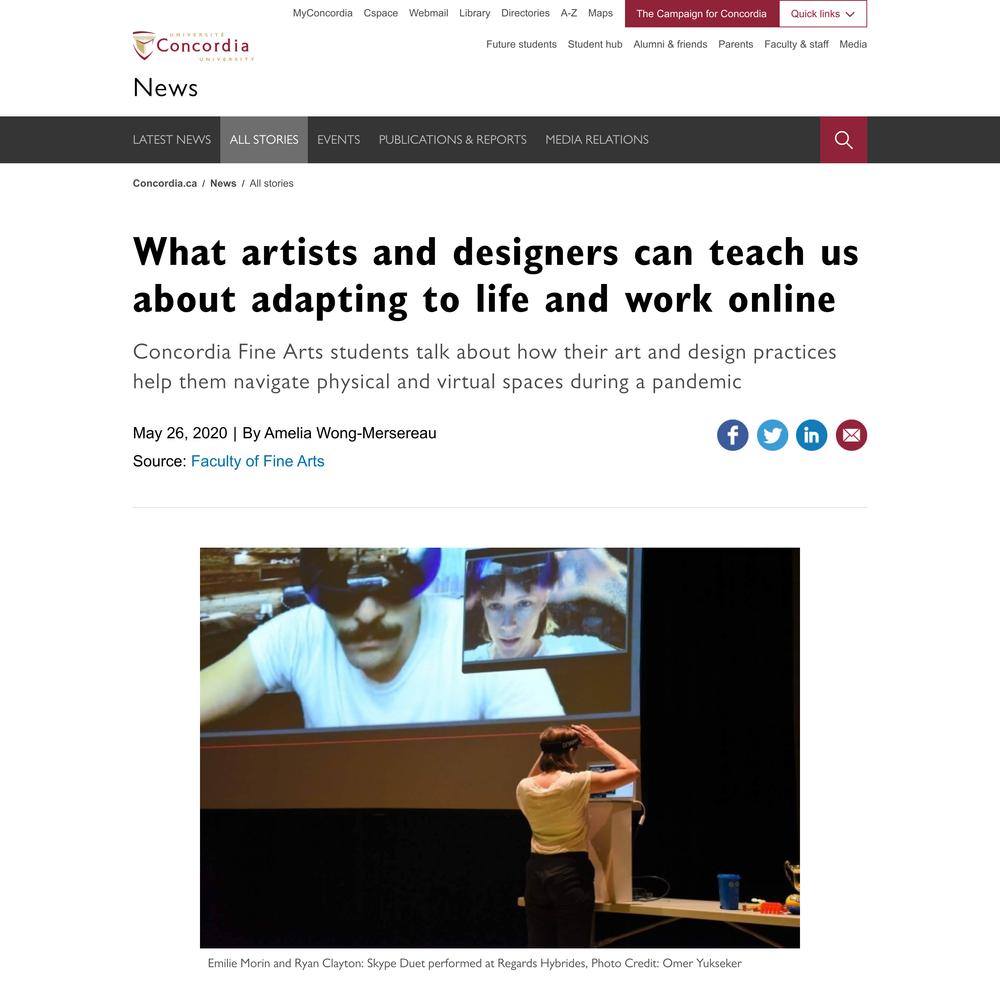This screenshot has width=1000, height=1000.
Task: Click the article headline text
Action: coord(496,276)
